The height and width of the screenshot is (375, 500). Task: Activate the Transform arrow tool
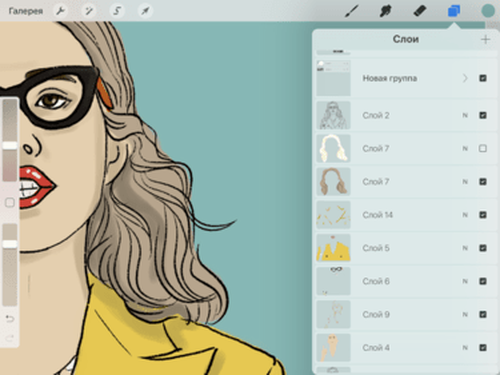click(145, 11)
